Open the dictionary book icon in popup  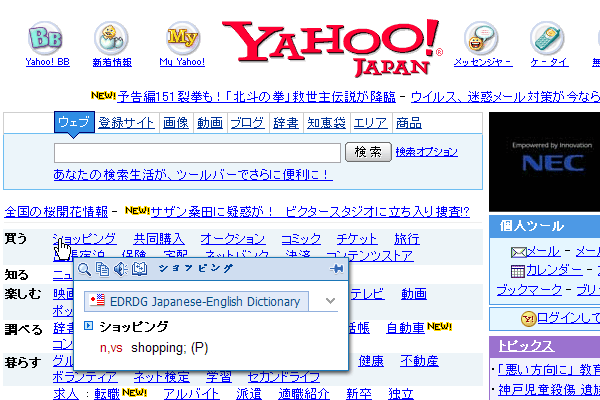tap(139, 269)
